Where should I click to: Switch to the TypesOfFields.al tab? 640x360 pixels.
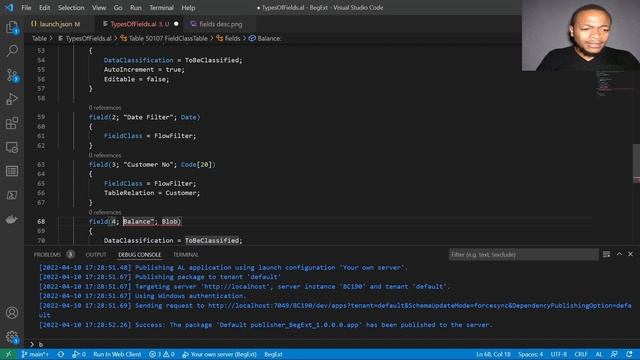point(140,24)
